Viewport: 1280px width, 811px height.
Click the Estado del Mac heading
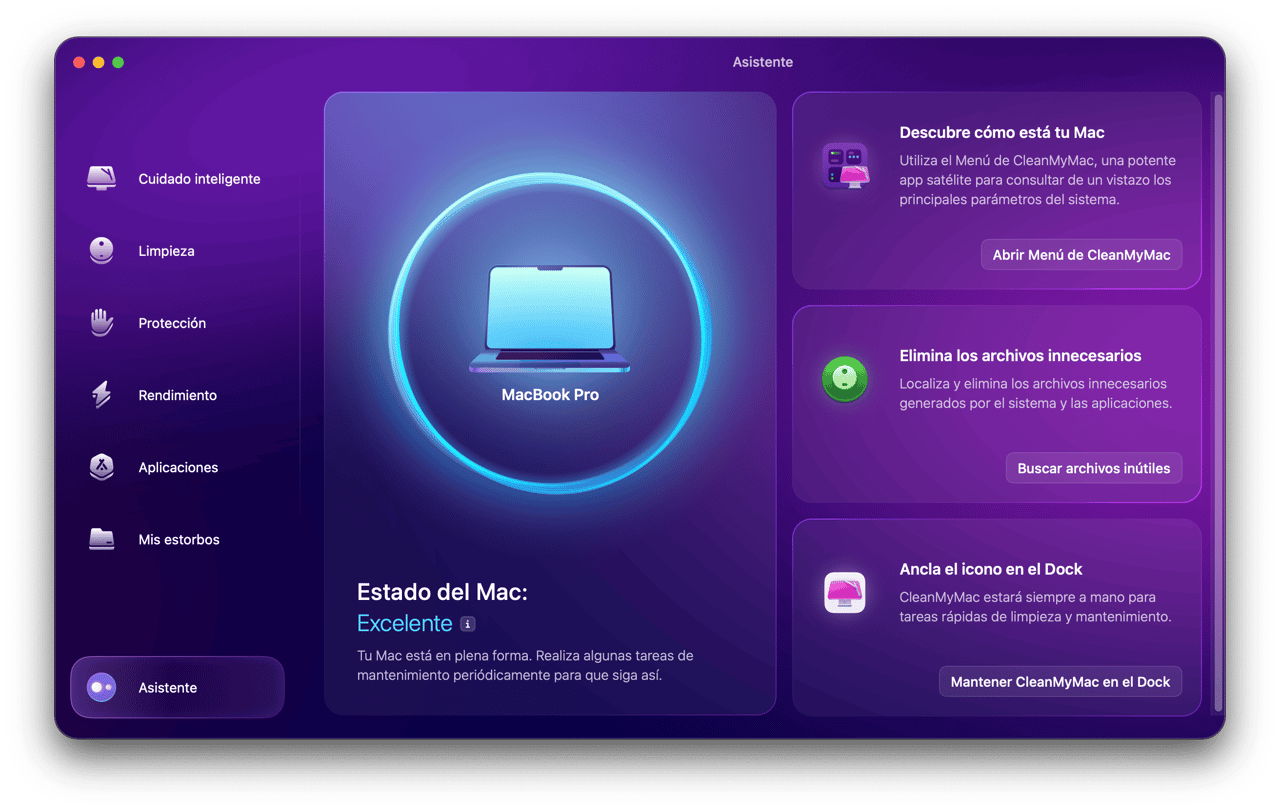tap(442, 592)
